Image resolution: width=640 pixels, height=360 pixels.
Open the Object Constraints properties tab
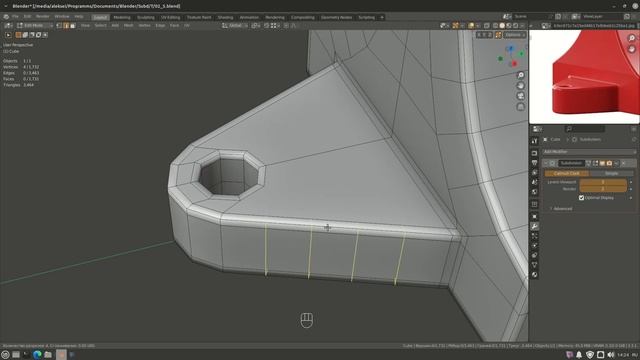(x=534, y=255)
